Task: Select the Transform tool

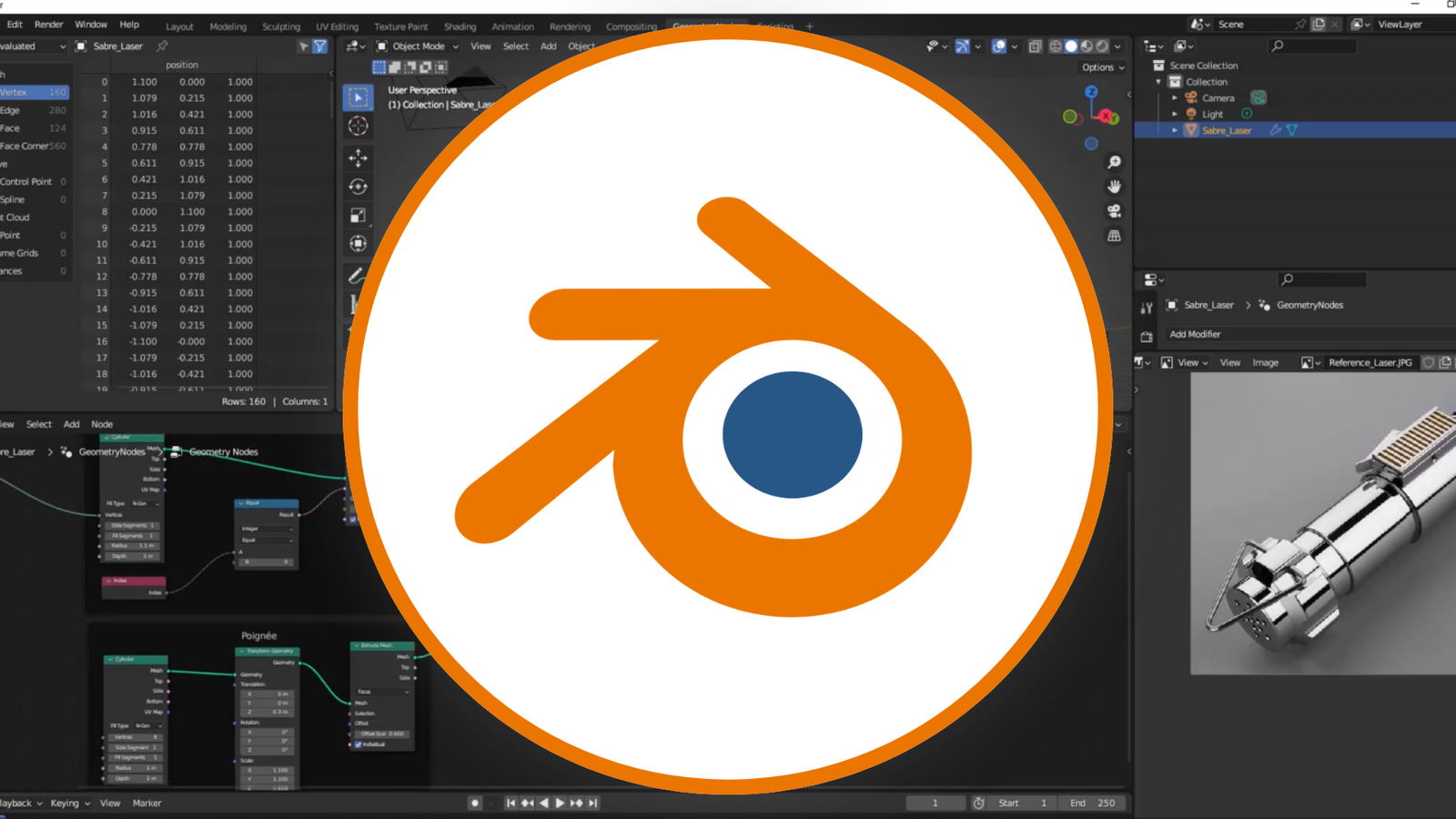Action: coord(358,243)
